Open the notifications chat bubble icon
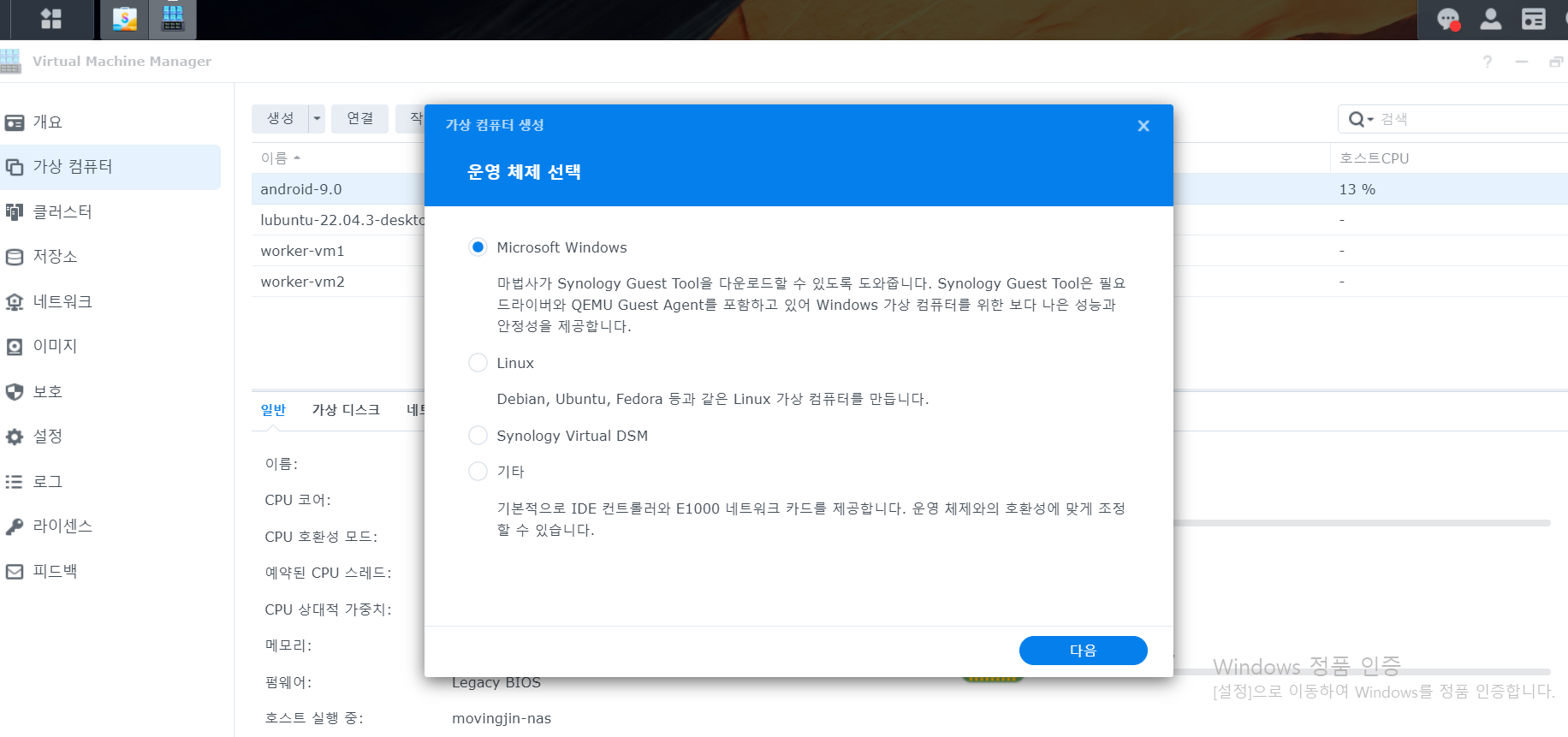Screen dimensions: 1568x737 coord(1448,19)
